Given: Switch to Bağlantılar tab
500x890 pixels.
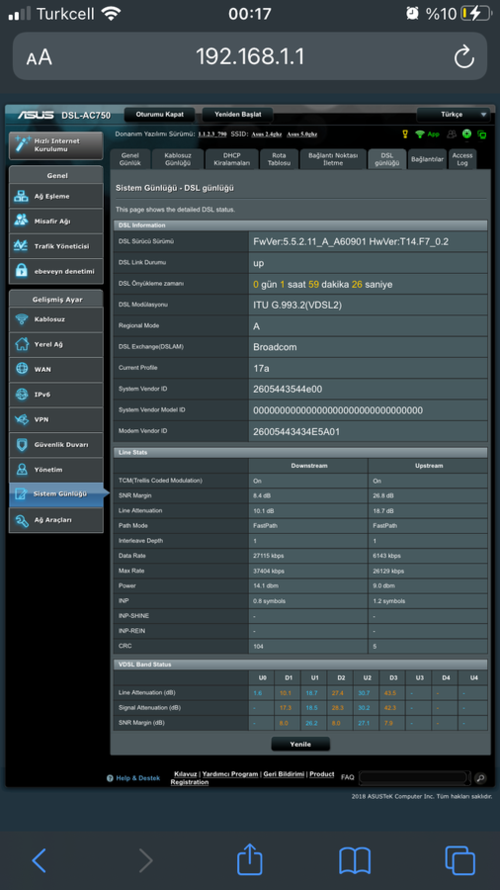Looking at the screenshot, I should coord(427,159).
